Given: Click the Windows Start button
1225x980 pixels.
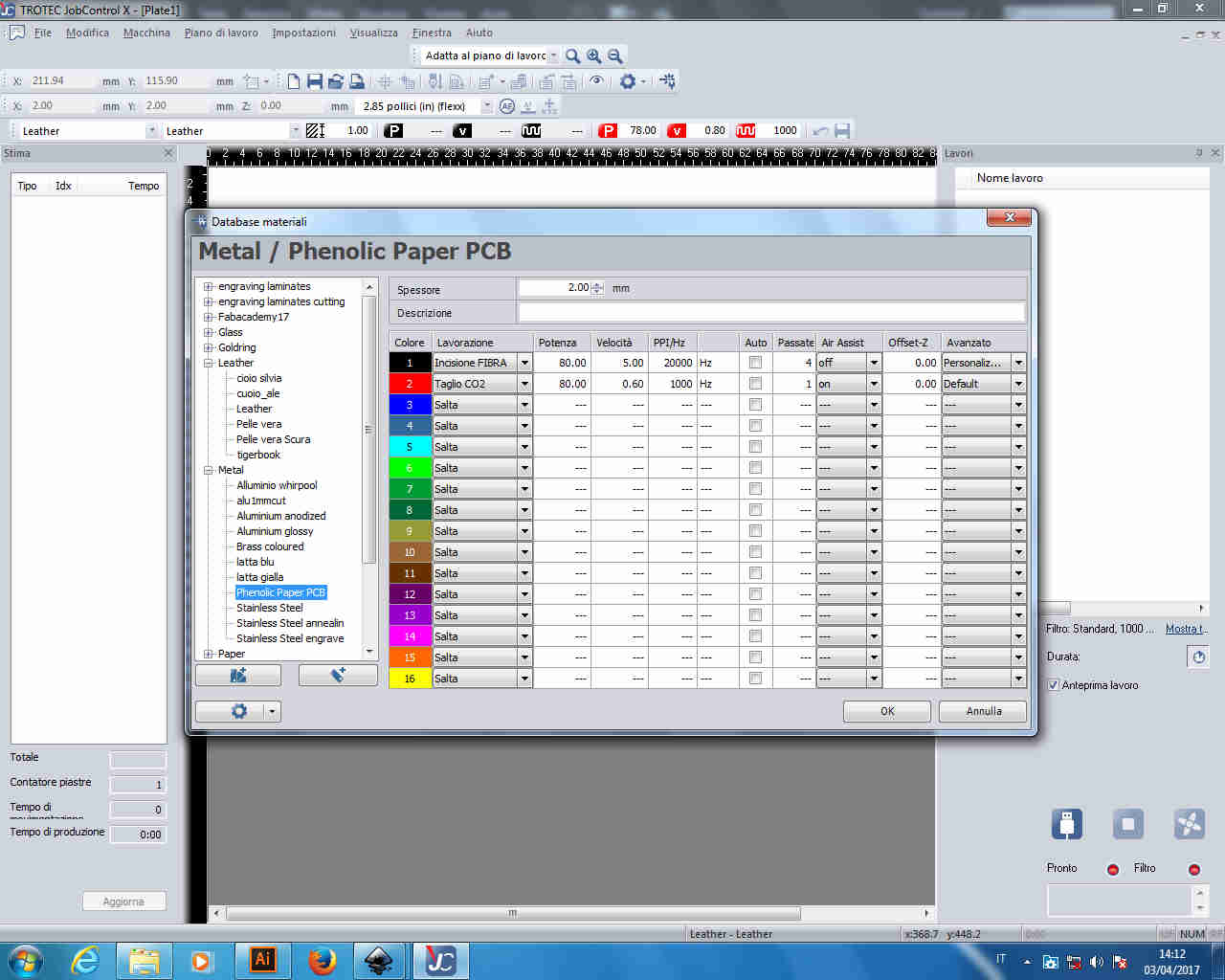Looking at the screenshot, I should (24, 960).
